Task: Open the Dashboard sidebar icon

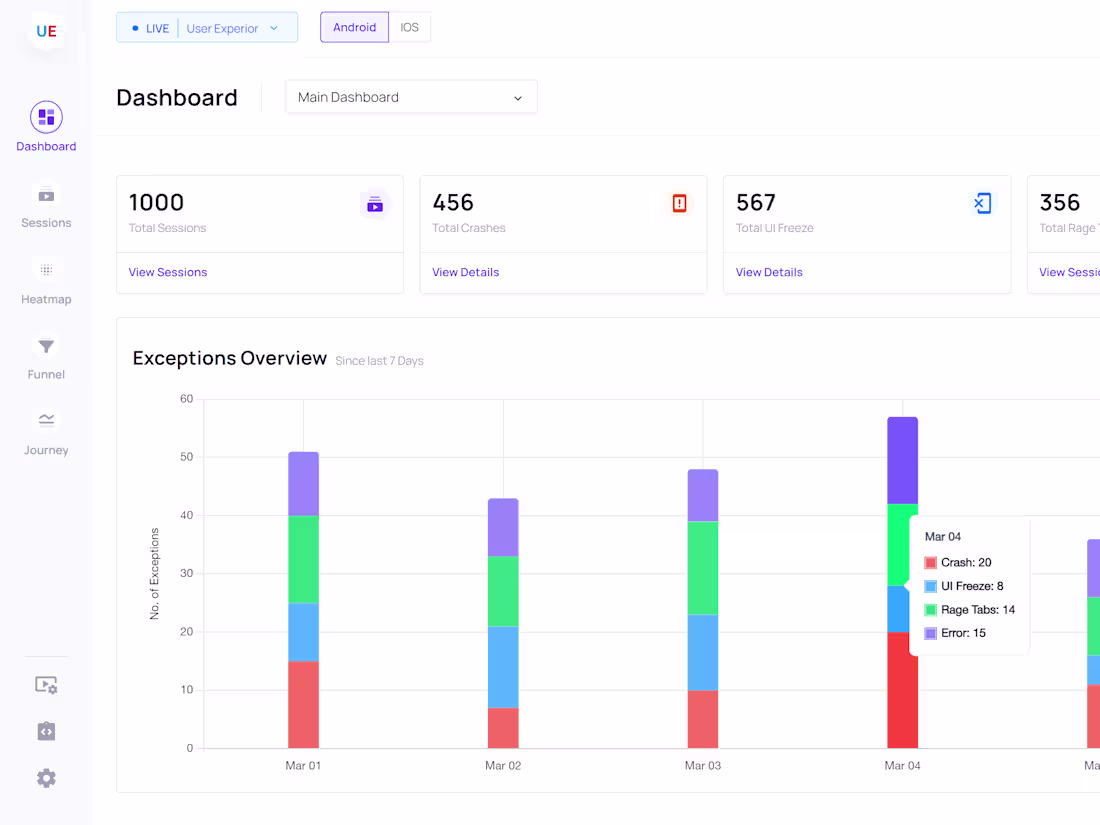Action: (x=46, y=118)
